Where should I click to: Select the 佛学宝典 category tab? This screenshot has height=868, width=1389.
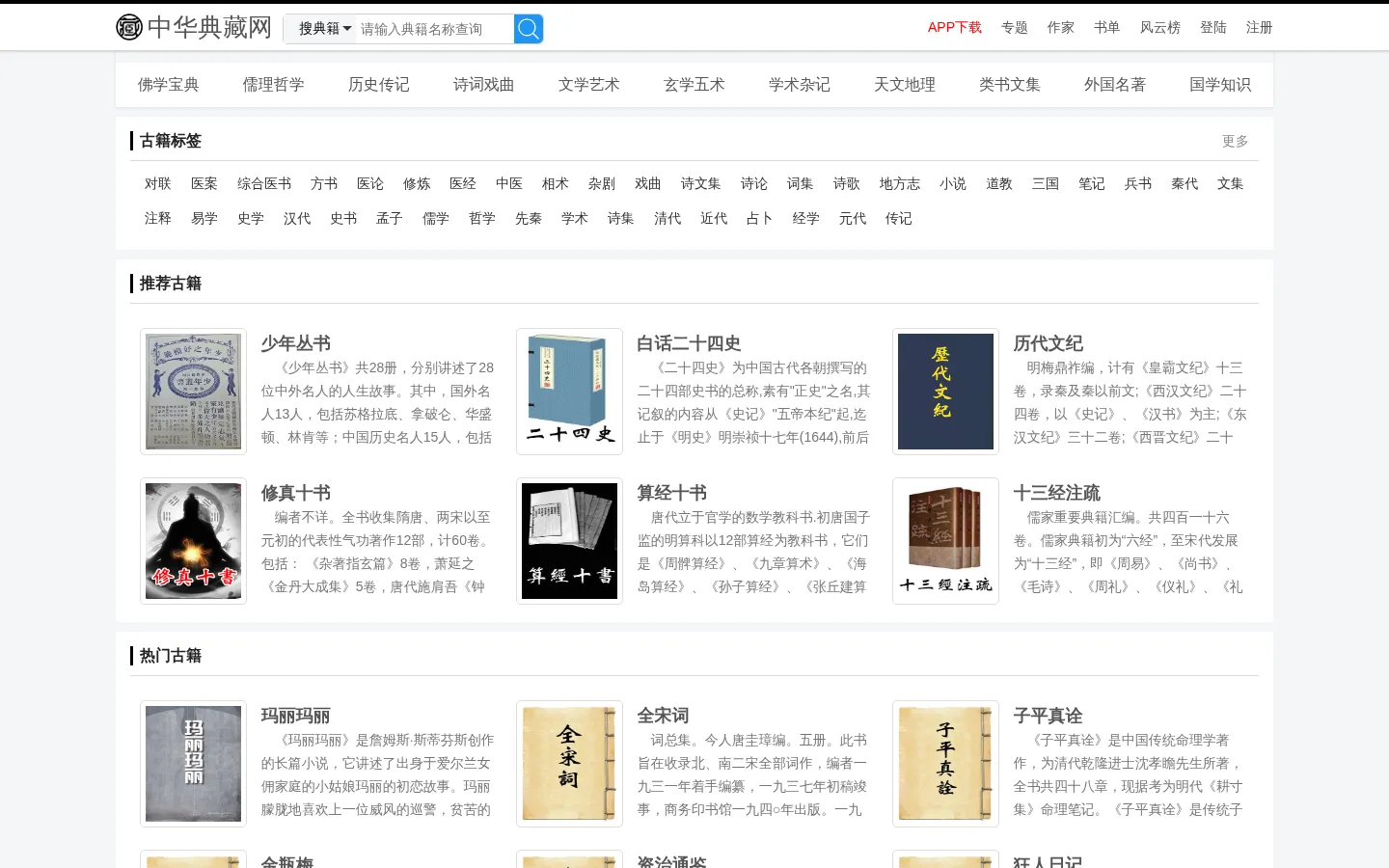coord(169,85)
